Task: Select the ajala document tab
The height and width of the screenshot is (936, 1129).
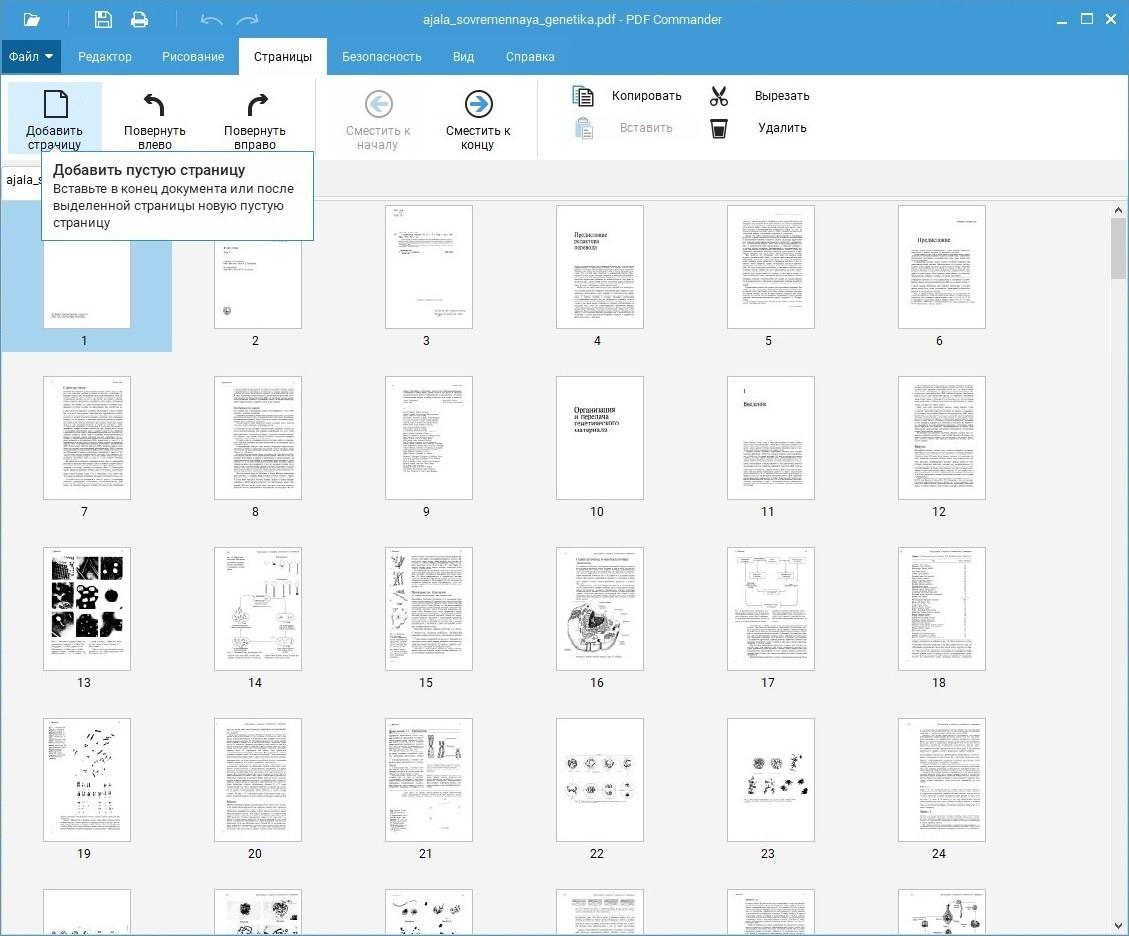Action: (22, 179)
